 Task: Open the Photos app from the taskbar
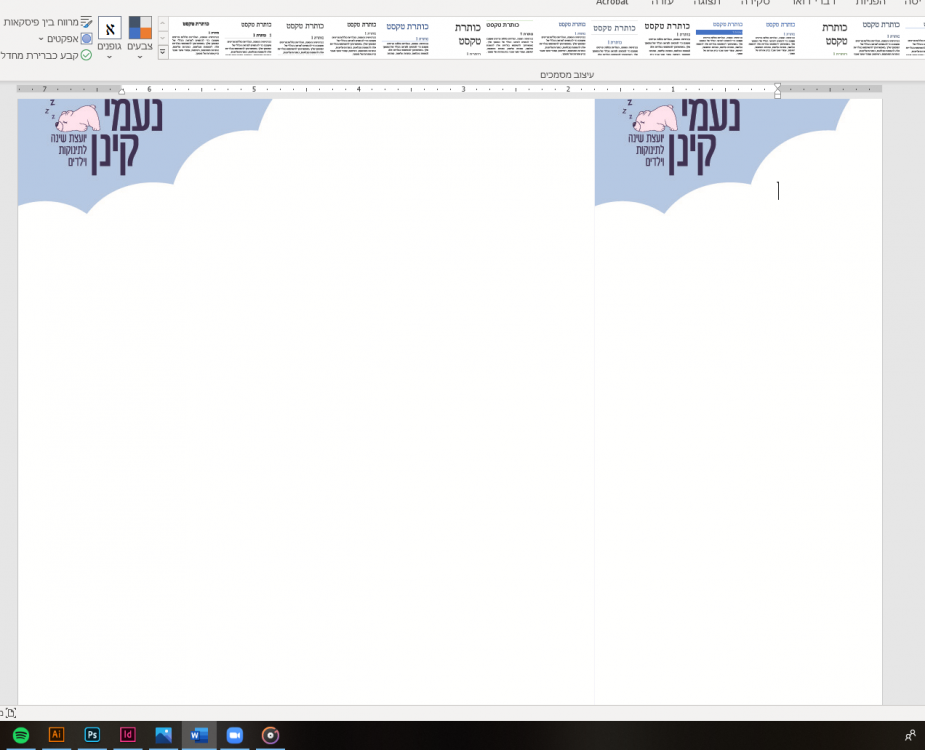click(163, 735)
